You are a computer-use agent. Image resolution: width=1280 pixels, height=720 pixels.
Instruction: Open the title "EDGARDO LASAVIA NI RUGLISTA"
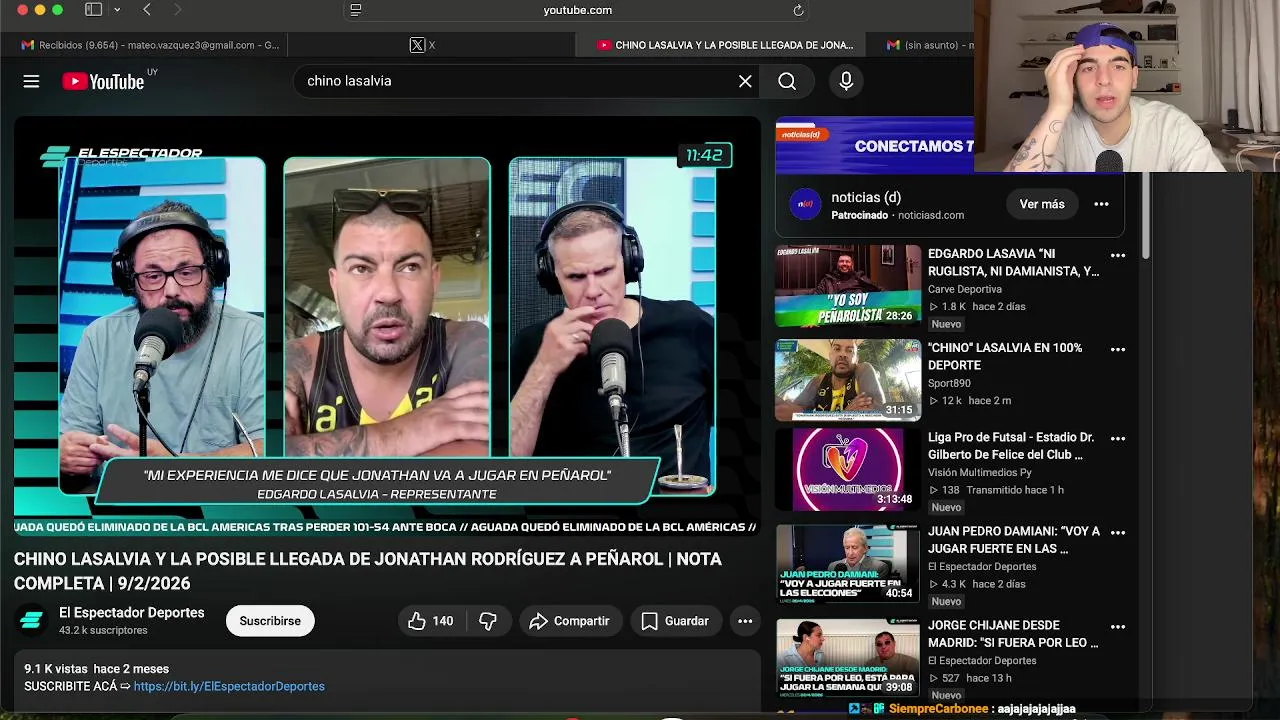coord(1013,263)
